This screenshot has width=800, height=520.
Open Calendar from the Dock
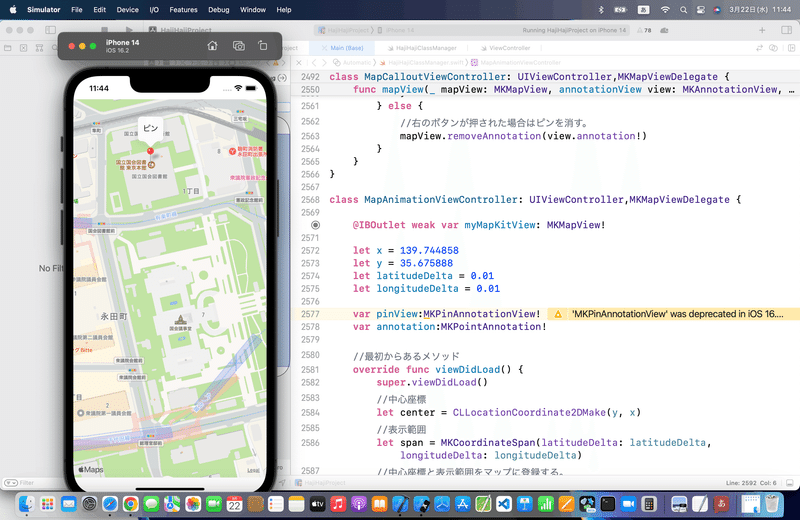tap(235, 504)
